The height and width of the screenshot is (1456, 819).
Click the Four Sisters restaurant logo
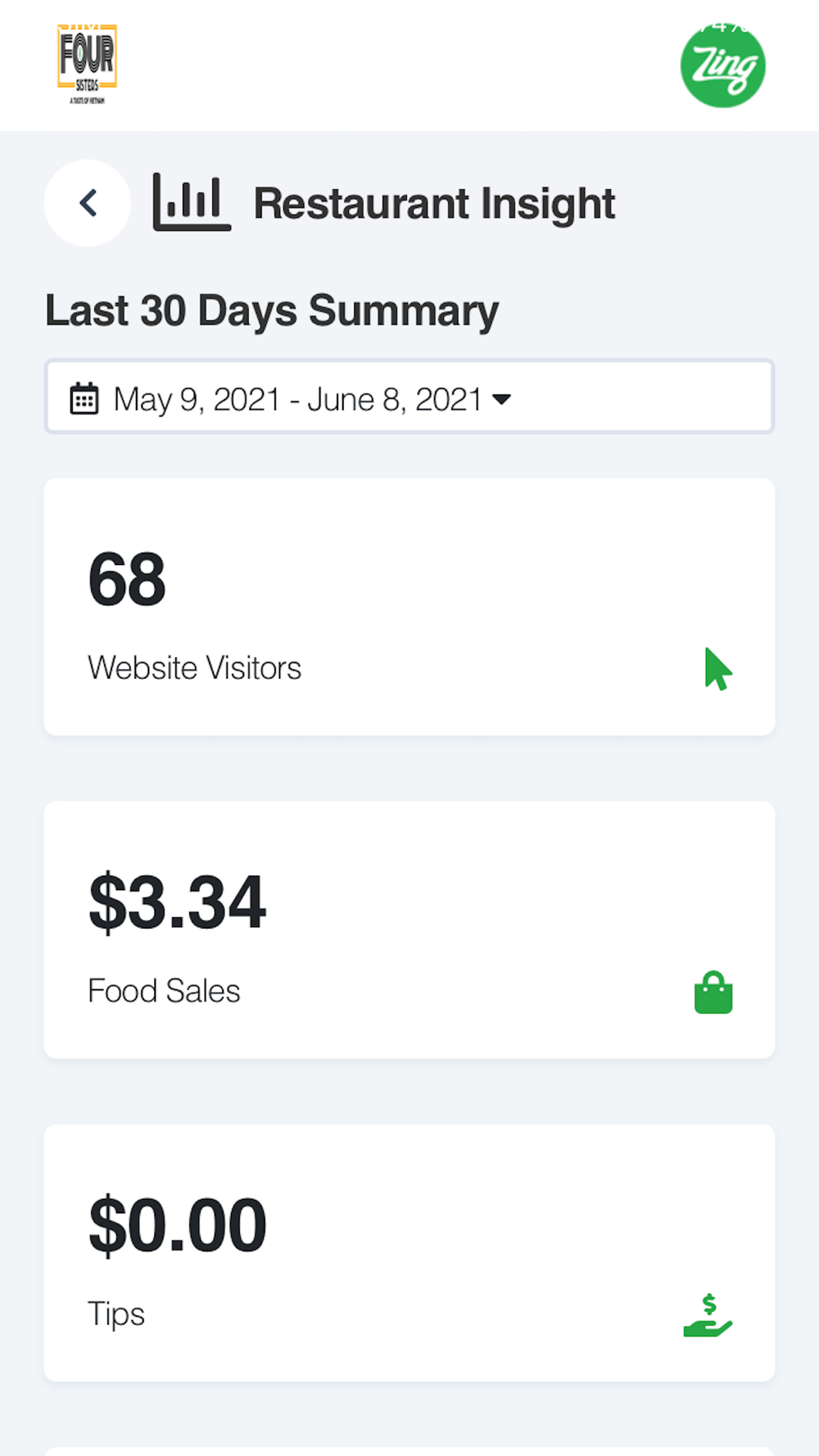tap(87, 65)
